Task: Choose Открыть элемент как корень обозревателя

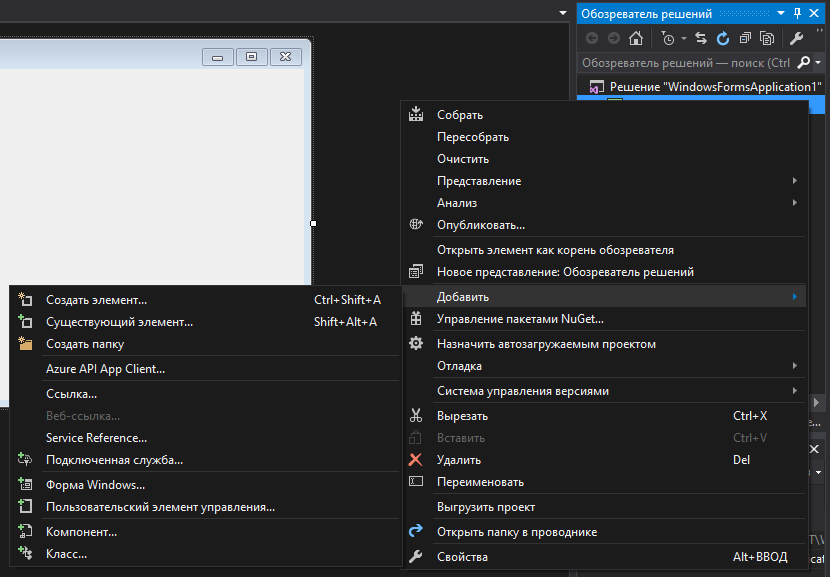Action: 555,250
